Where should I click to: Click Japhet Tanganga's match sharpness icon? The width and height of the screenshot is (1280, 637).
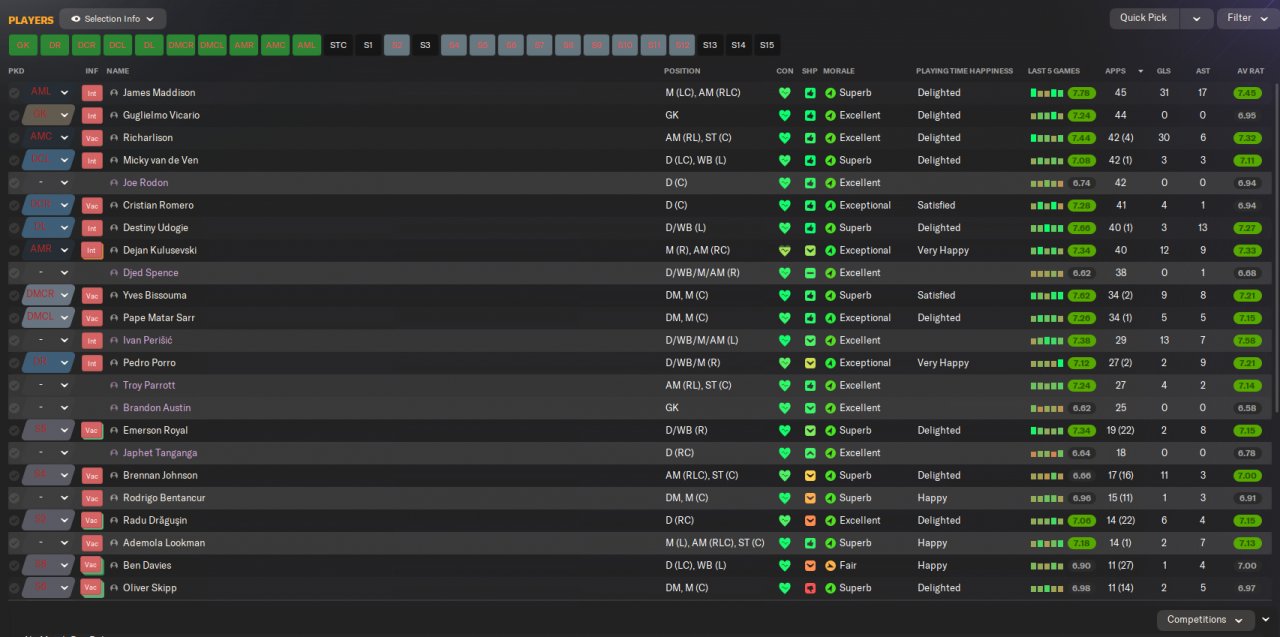[x=810, y=453]
